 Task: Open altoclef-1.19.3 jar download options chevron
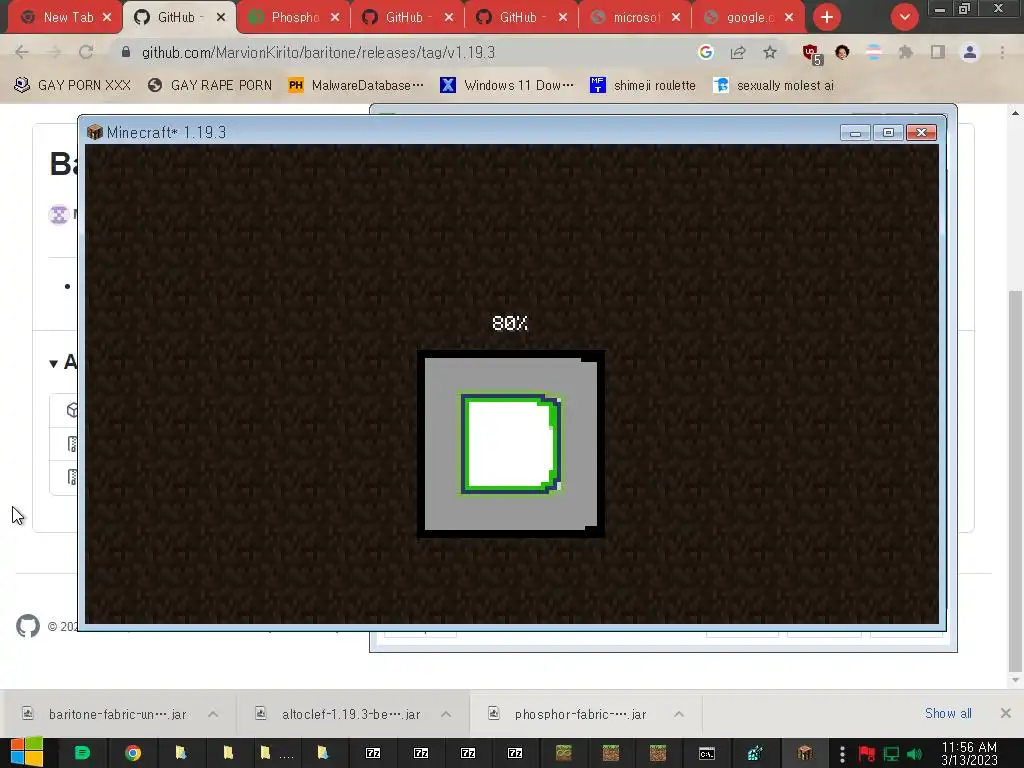pos(446,714)
